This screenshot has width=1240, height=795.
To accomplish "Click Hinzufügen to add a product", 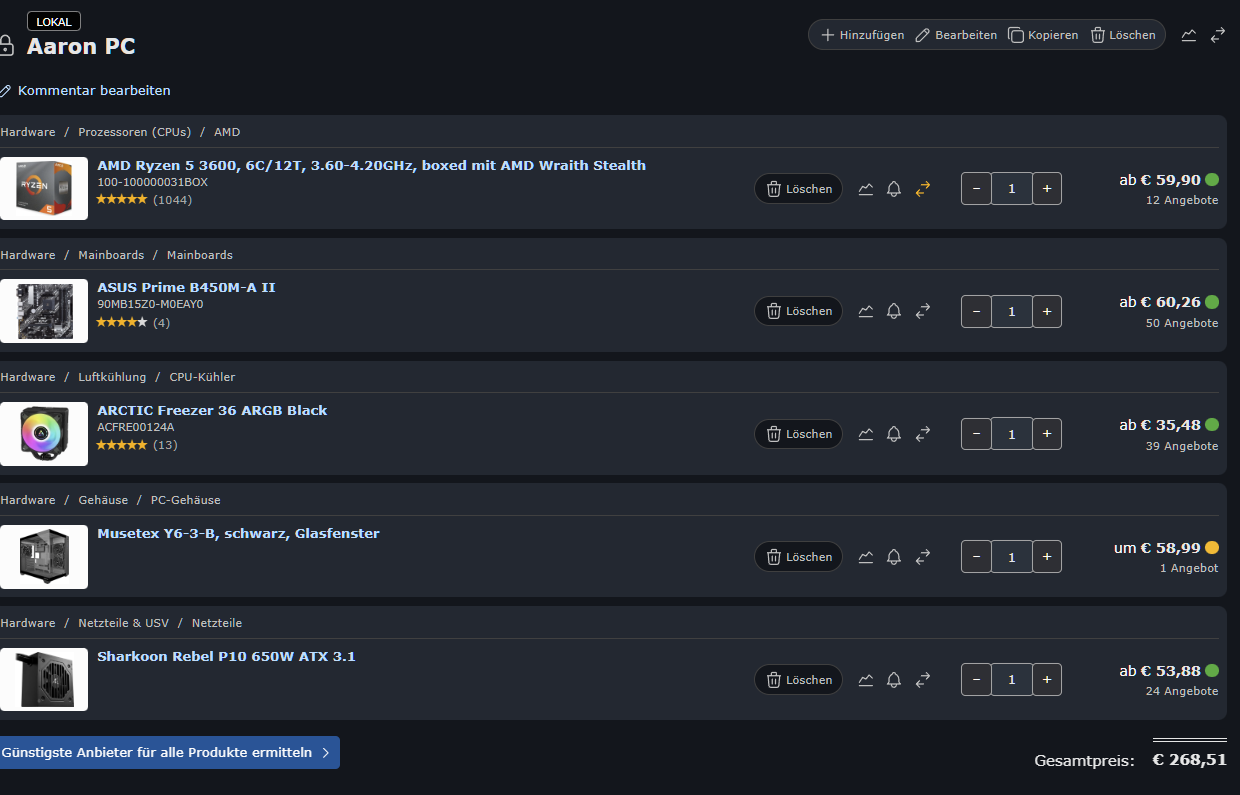I will click(x=862, y=35).
